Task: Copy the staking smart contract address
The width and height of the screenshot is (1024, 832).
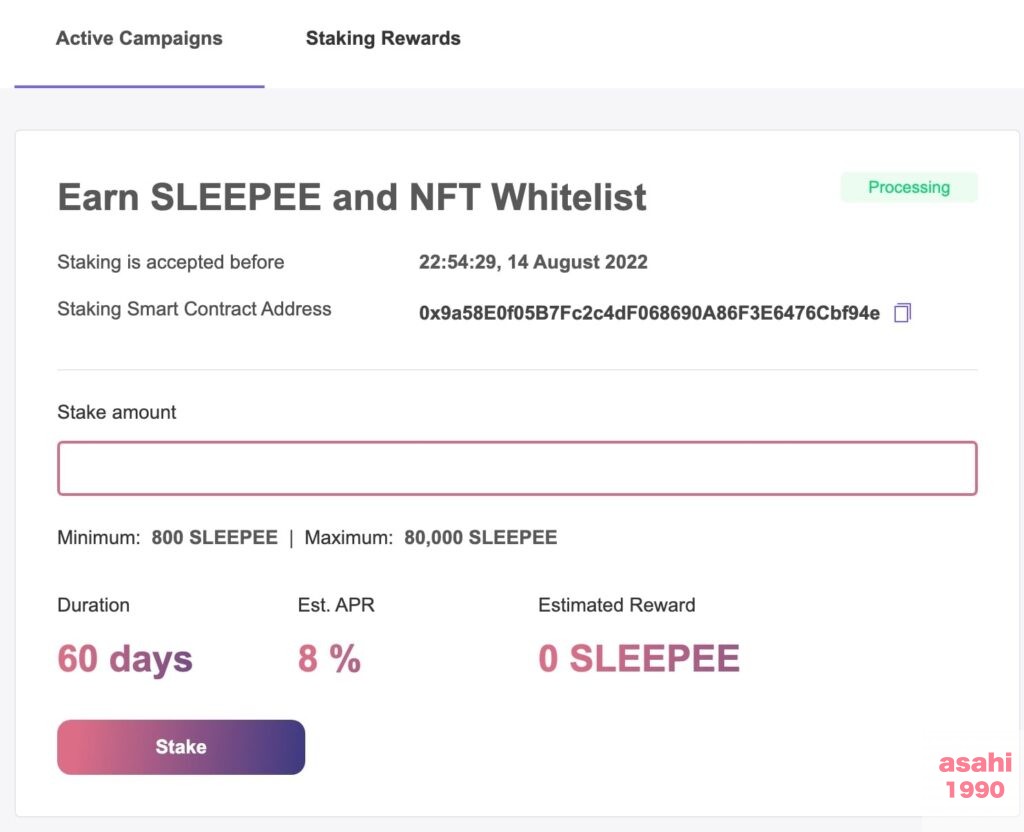Action: (x=902, y=313)
